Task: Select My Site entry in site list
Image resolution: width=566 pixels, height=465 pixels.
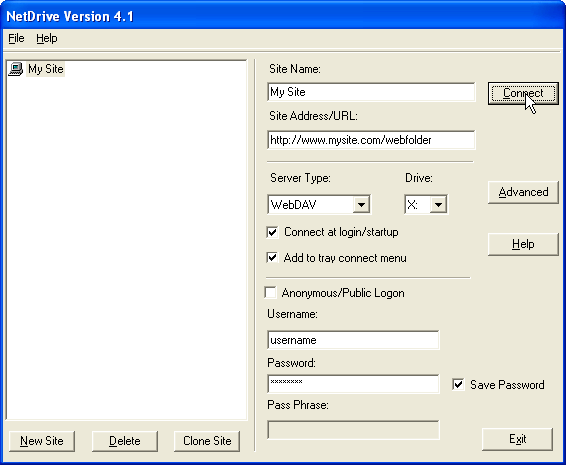Action: click(46, 69)
